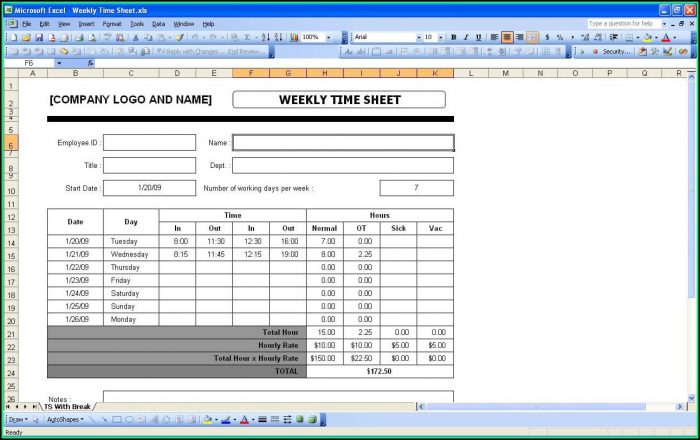Activate the Format Painter brush
700x440 pixels.
tap(179, 37)
